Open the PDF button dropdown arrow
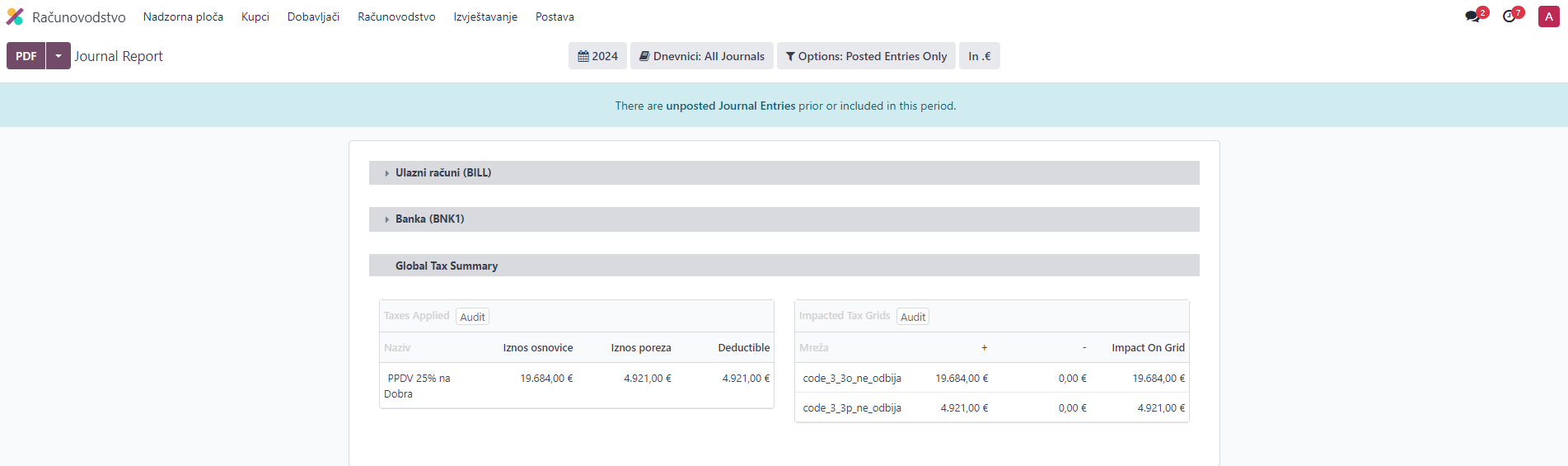 [59, 56]
